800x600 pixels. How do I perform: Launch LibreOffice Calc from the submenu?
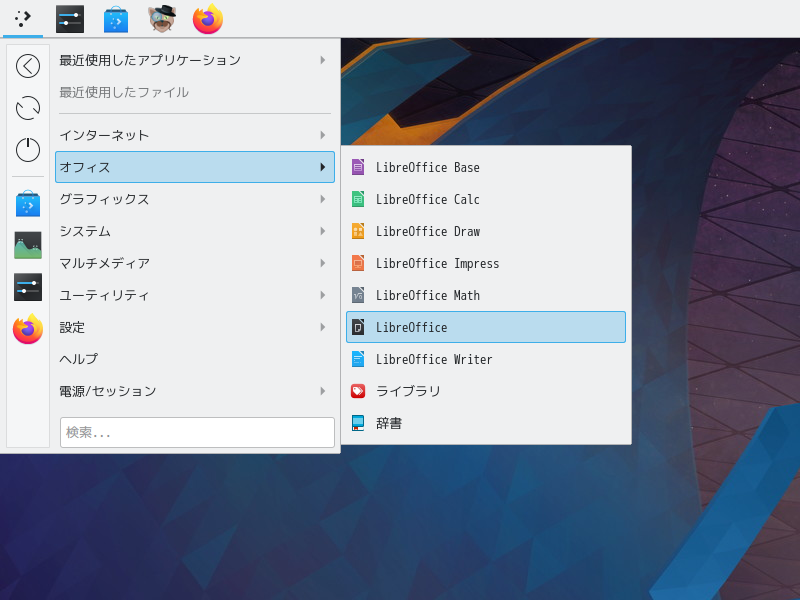pos(486,199)
